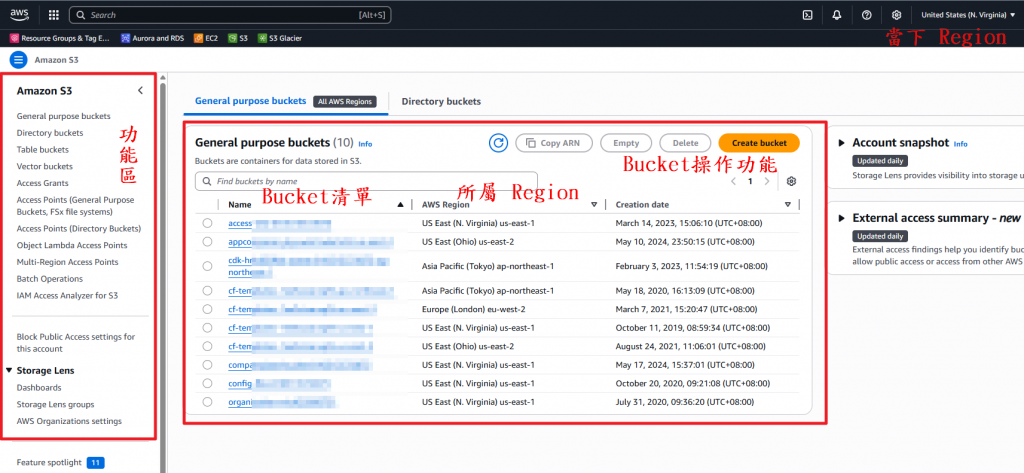This screenshot has width=1024, height=473.
Task: Click the Create bucket button
Action: (759, 143)
